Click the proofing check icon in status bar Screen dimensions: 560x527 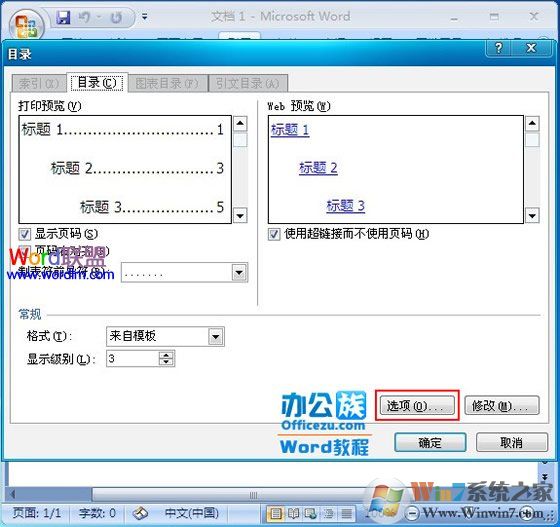coord(140,513)
